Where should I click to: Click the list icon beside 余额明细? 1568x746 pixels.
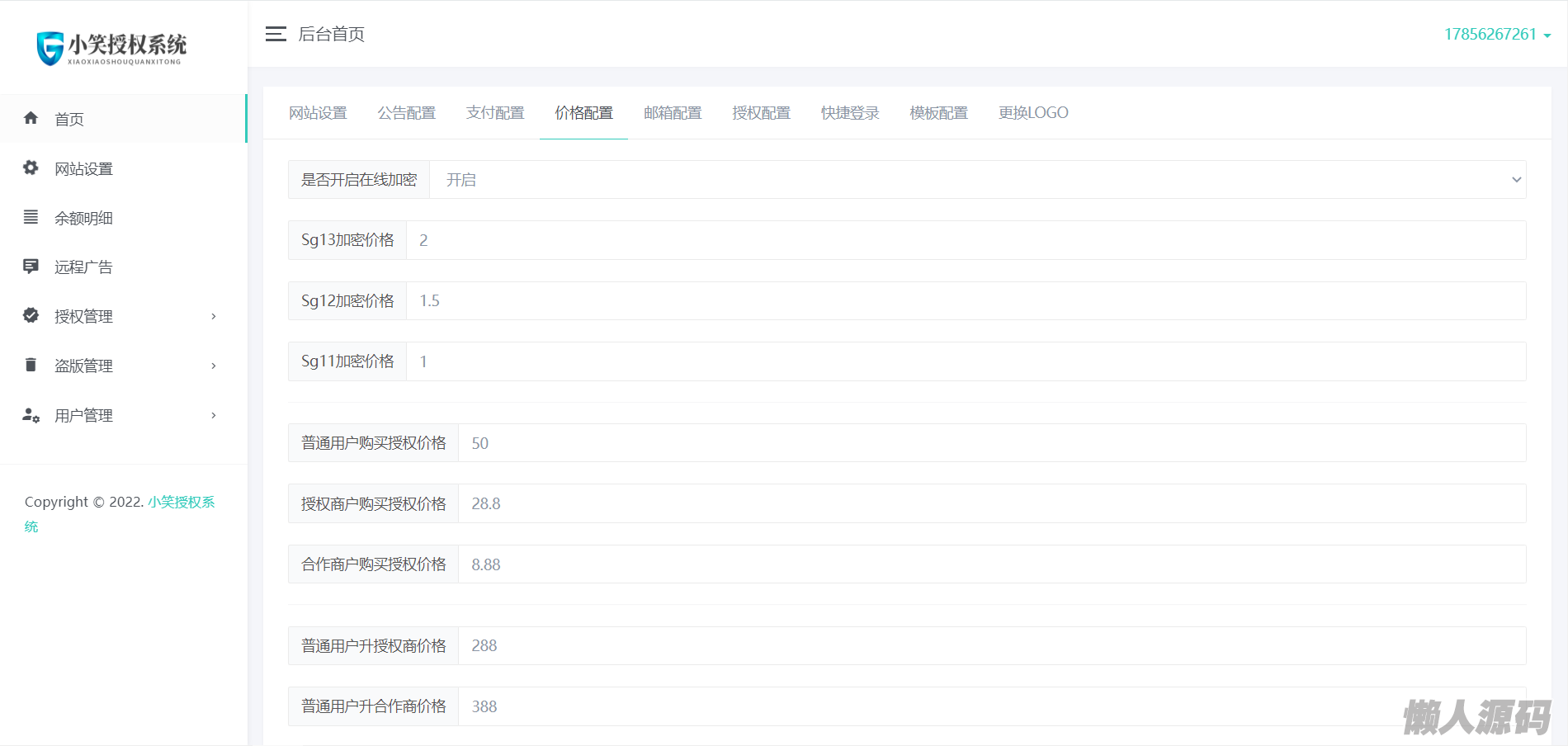click(x=31, y=217)
